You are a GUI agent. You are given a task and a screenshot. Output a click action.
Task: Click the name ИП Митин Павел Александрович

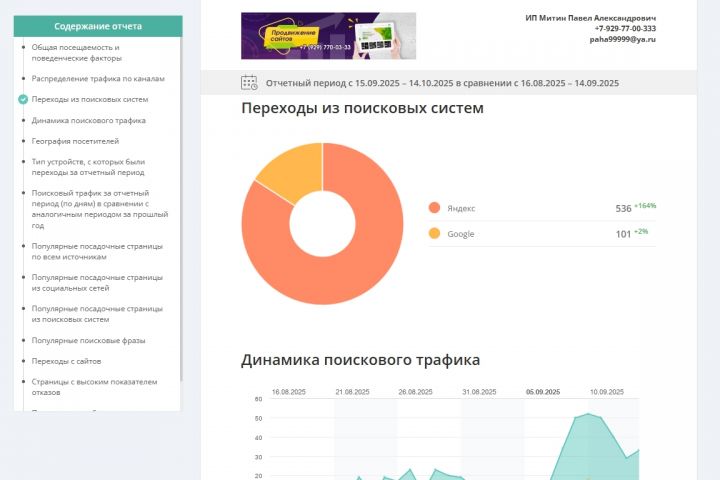click(591, 18)
